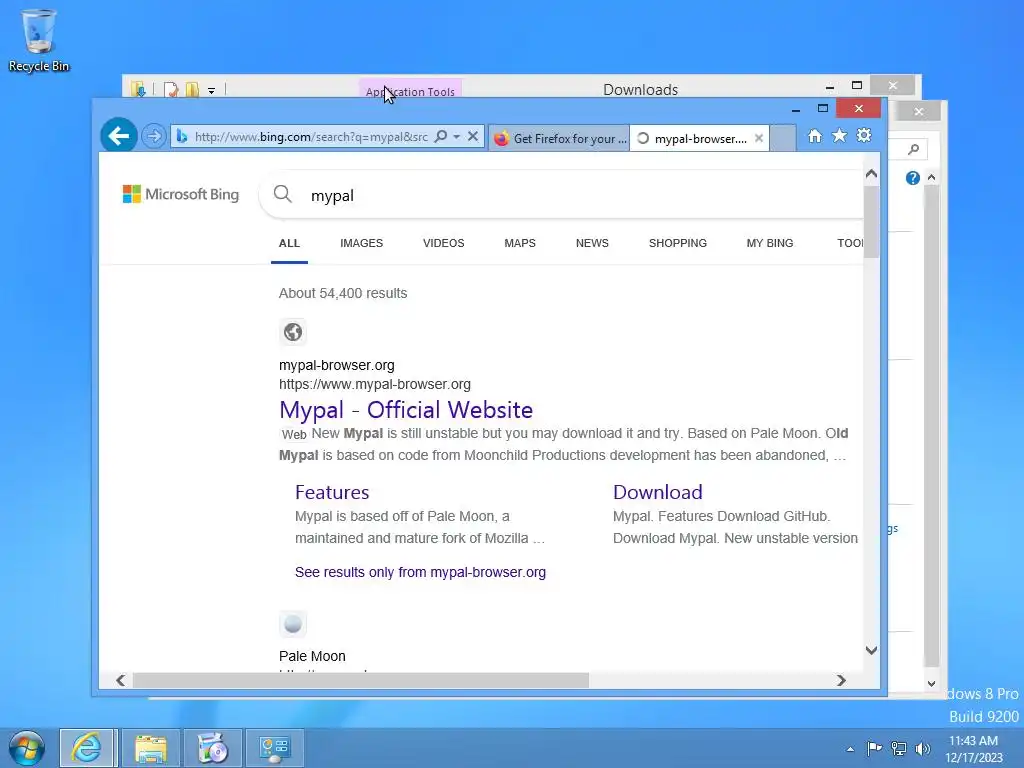The image size is (1024, 768).
Task: Select the MY BING tab
Action: click(x=769, y=243)
